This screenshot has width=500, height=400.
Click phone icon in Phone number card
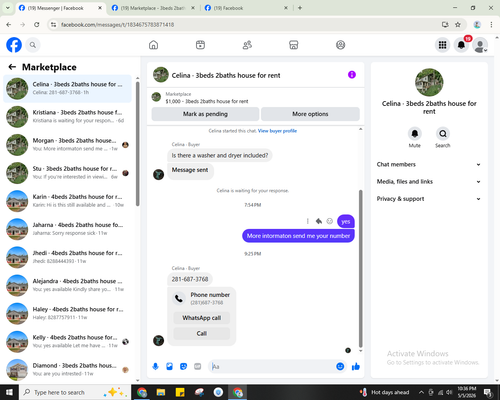coord(179,298)
